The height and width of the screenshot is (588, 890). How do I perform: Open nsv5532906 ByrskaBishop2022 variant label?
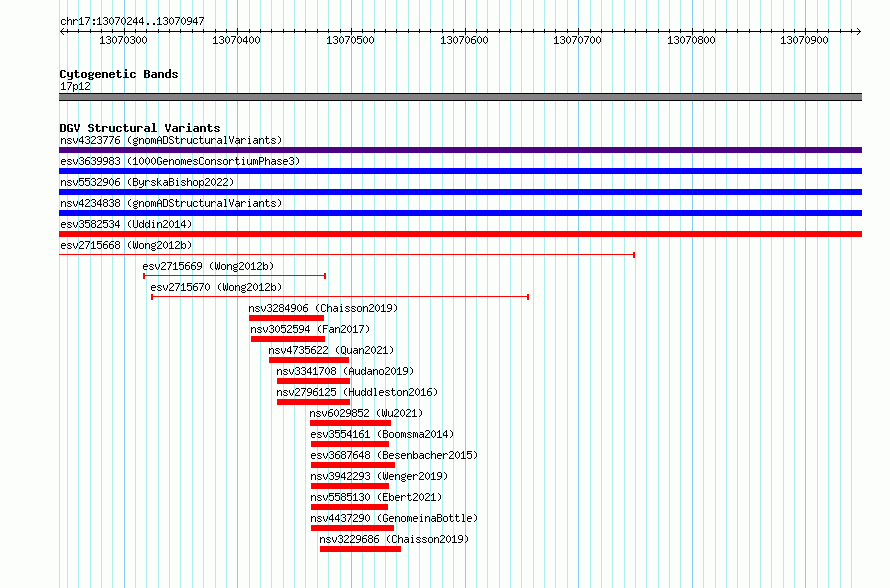pos(147,182)
